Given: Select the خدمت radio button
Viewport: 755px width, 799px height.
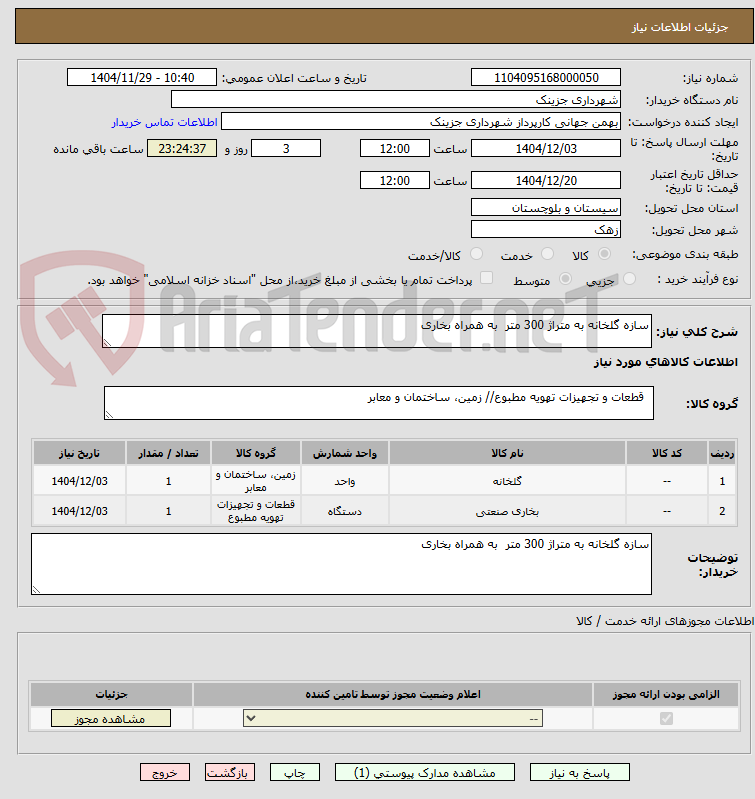Looking at the screenshot, I should click(547, 254).
